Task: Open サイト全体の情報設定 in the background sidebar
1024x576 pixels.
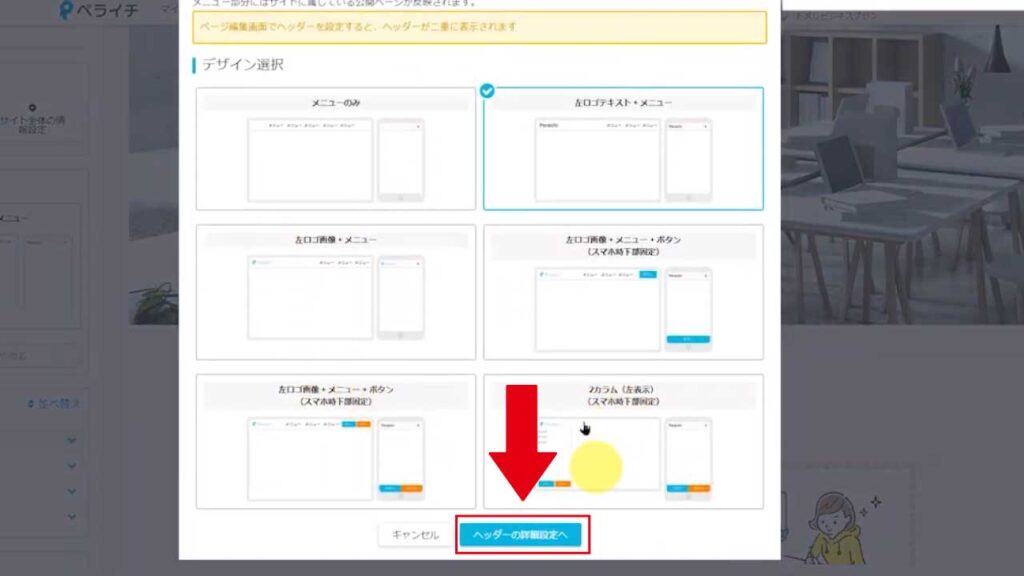Action: [32, 120]
